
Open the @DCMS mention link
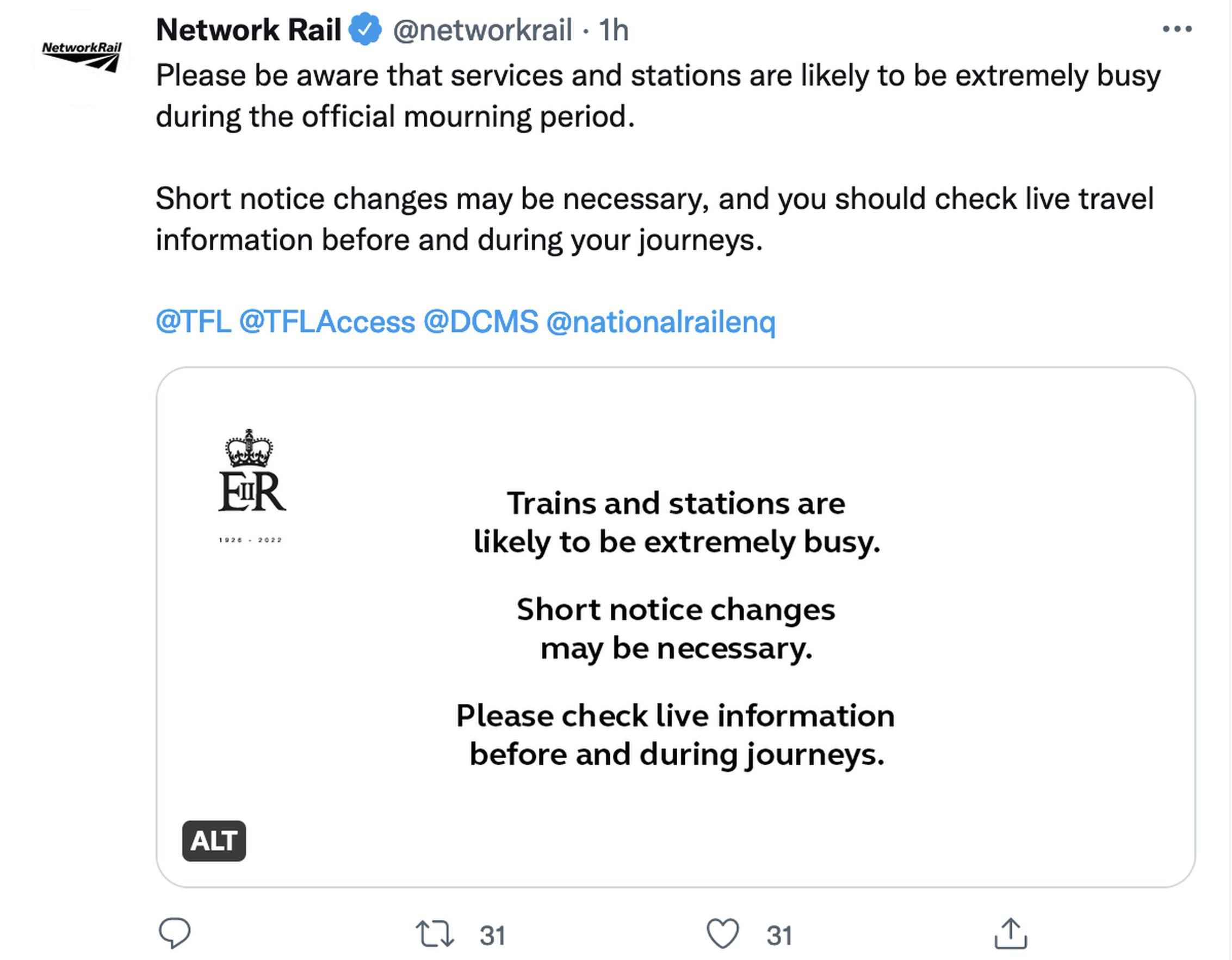coord(481,322)
